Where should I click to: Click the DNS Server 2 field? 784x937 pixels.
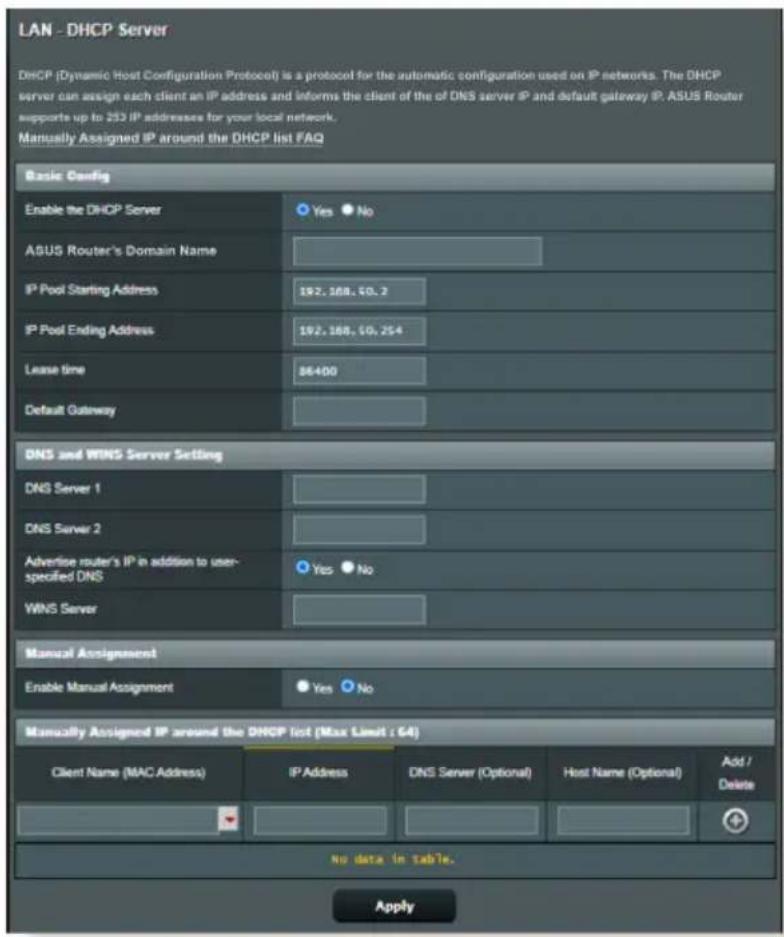[359, 529]
